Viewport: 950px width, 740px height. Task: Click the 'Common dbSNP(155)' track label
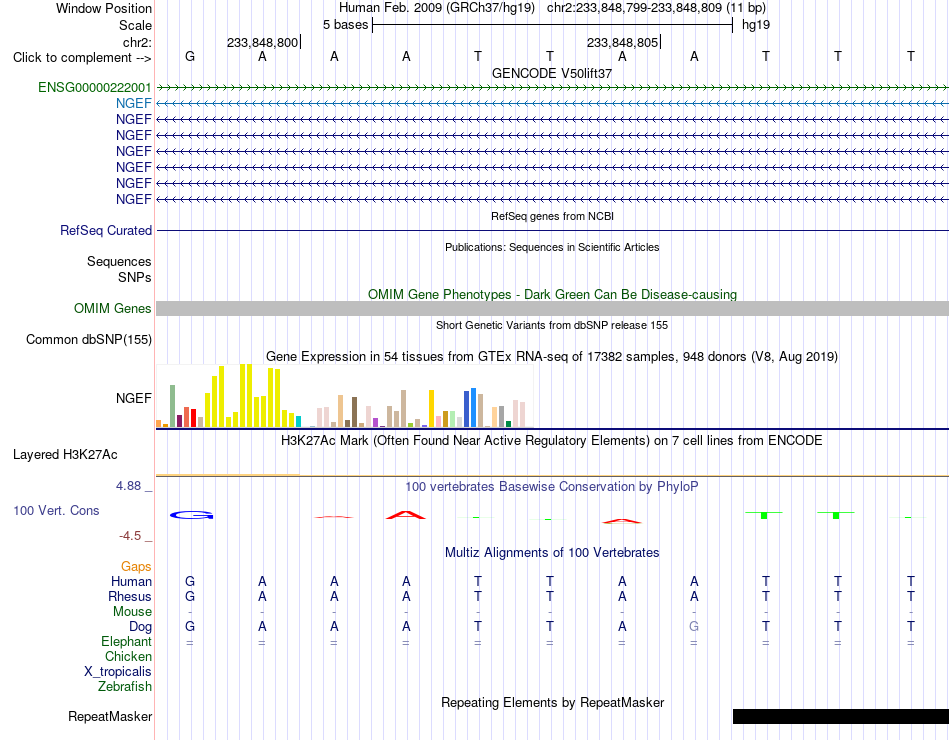pyautogui.click(x=88, y=339)
